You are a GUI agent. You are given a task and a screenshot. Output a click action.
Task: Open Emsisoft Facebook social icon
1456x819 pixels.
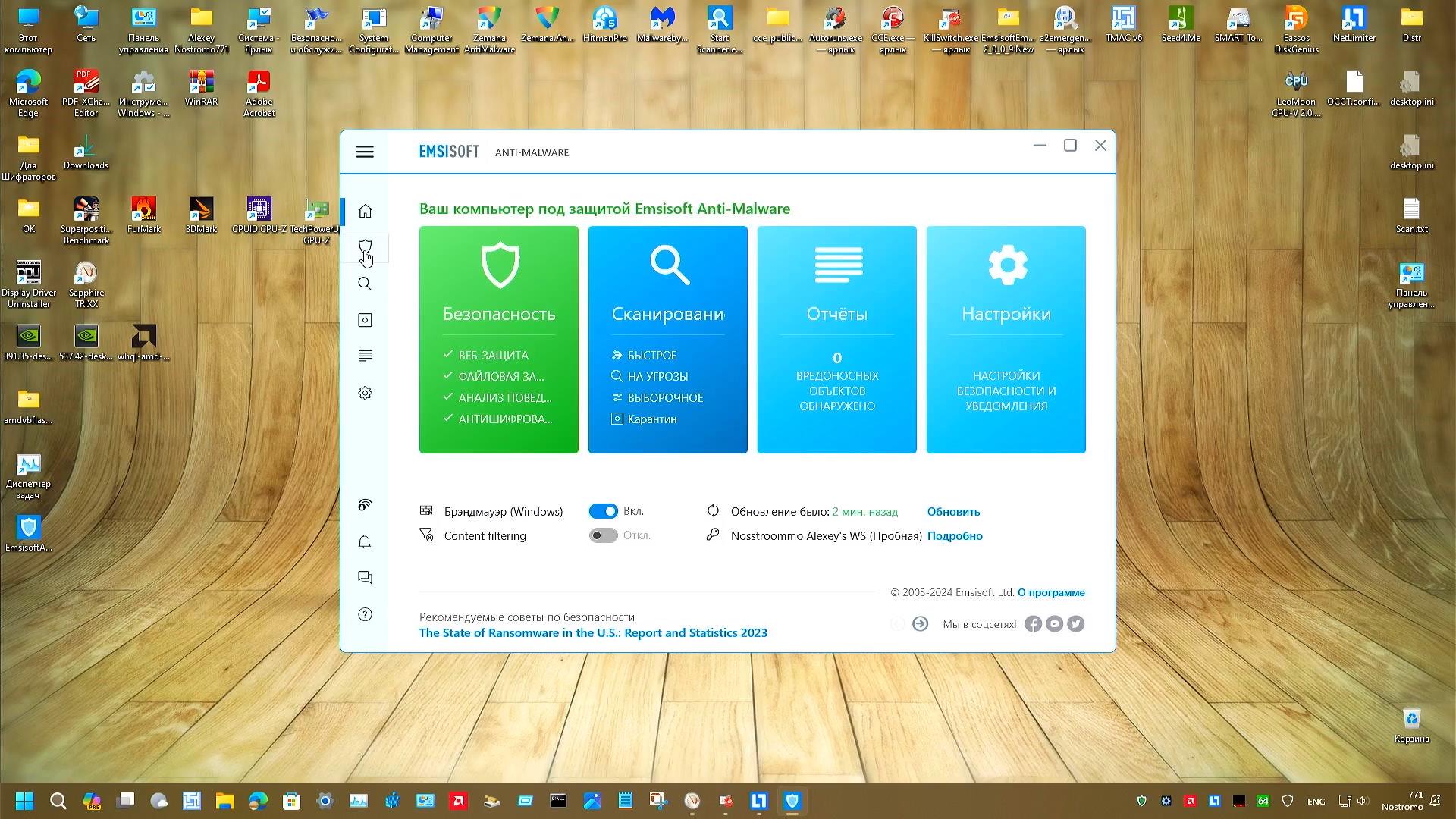(x=1033, y=623)
